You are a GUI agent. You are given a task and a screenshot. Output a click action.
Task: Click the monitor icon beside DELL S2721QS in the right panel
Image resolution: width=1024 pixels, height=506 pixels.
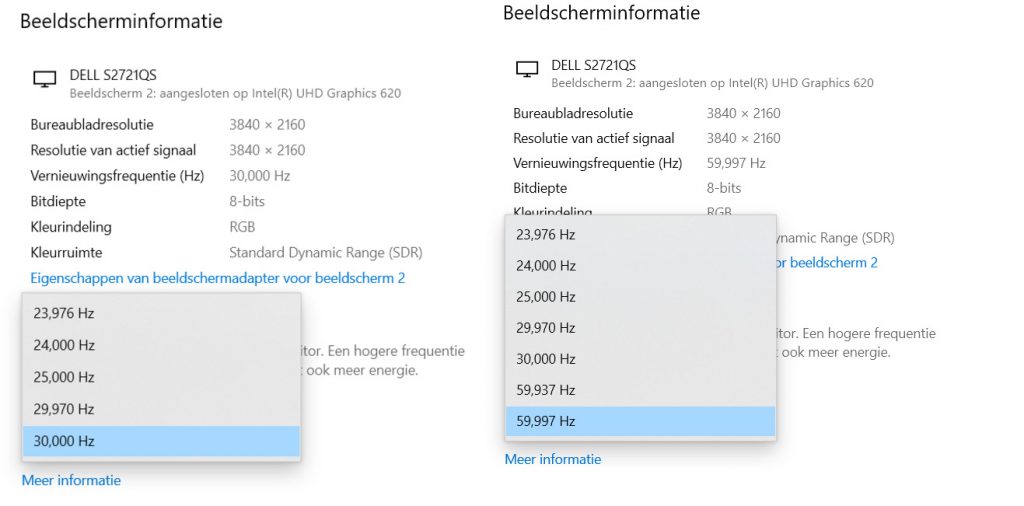tap(527, 70)
